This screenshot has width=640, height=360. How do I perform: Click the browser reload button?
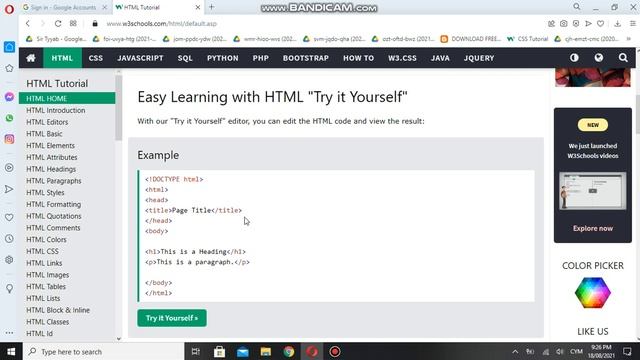point(58,24)
